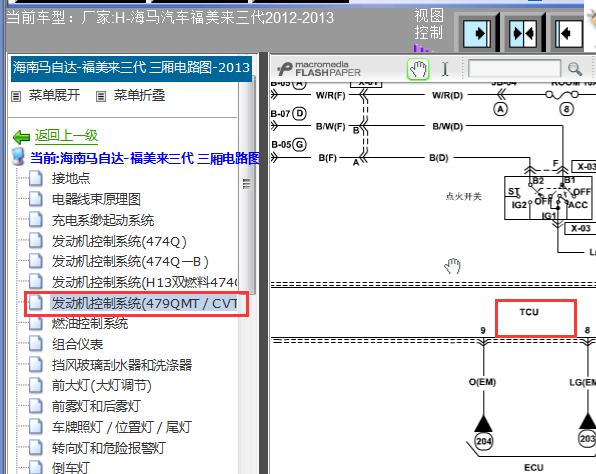The width and height of the screenshot is (596, 474).
Task: Open the 转向灯和危险报警灯 tree item
Action: 109,448
